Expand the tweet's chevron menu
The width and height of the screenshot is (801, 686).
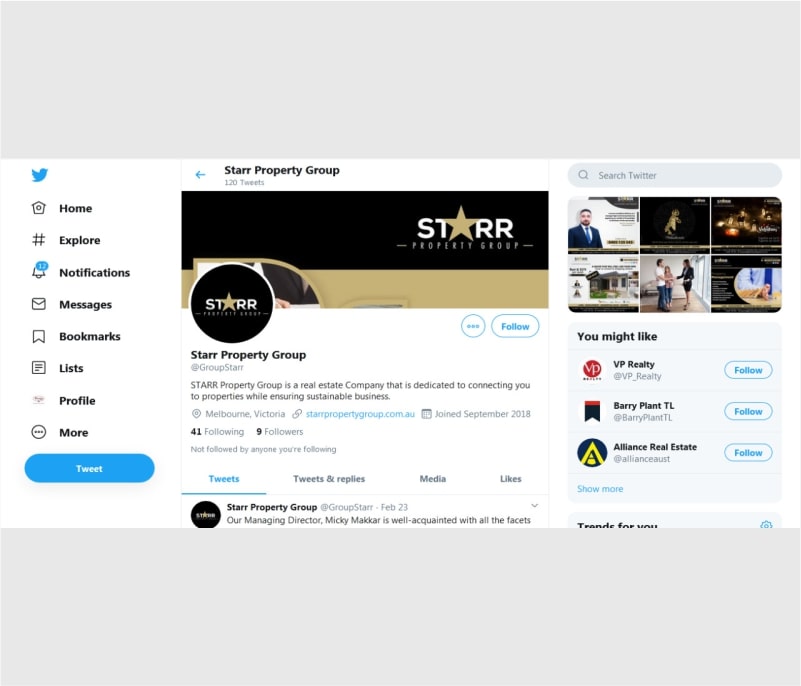tap(534, 506)
